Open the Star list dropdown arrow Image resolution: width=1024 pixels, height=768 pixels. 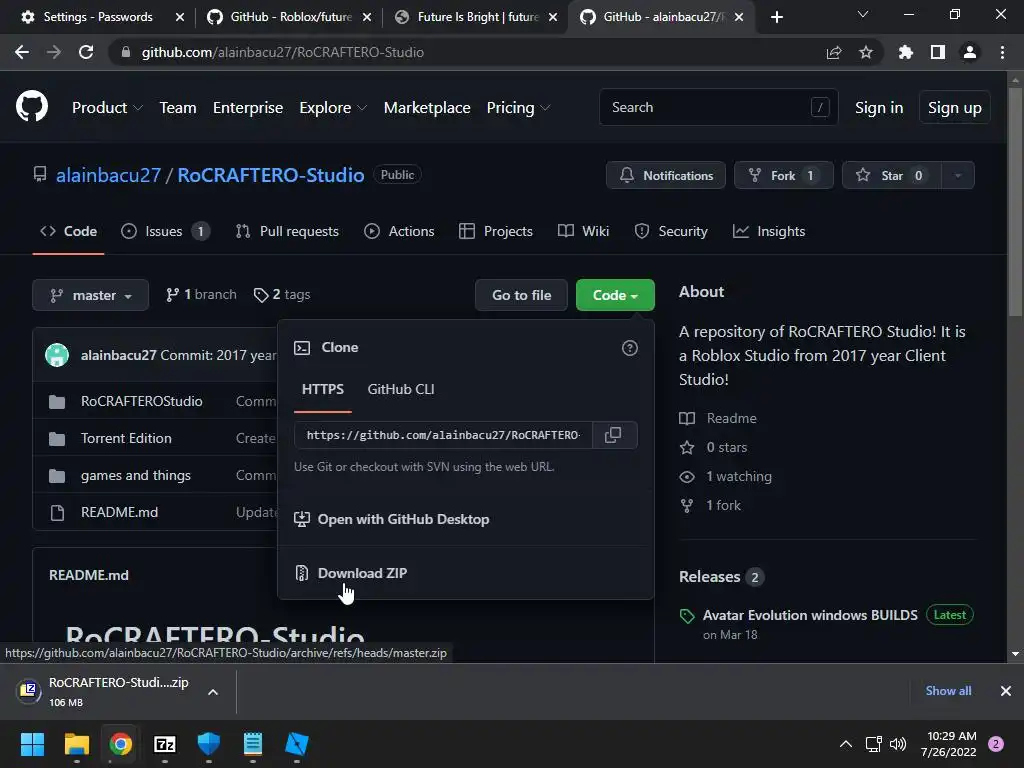point(958,176)
